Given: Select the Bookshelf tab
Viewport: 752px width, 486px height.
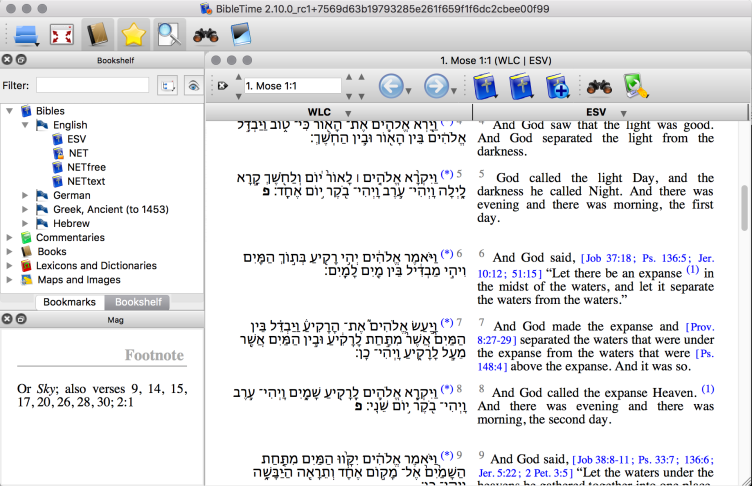Looking at the screenshot, I should [139, 301].
